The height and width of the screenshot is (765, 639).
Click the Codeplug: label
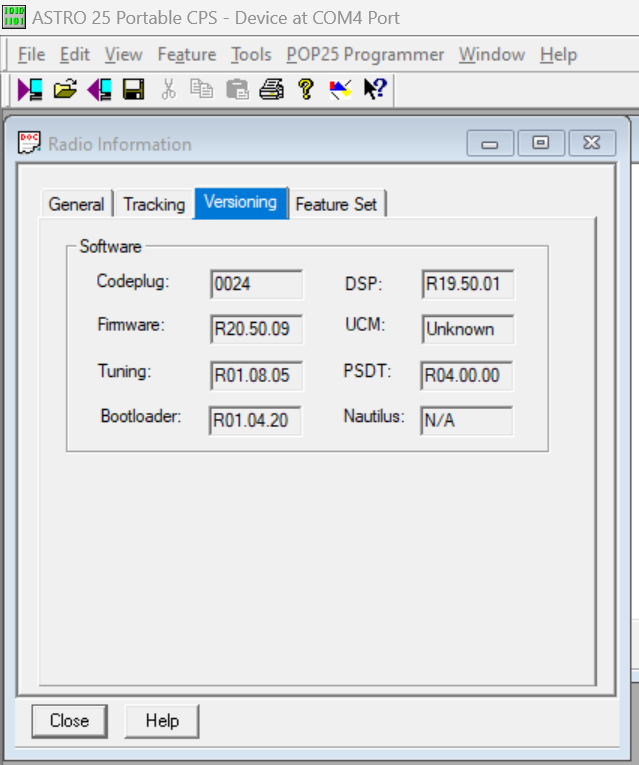point(133,282)
